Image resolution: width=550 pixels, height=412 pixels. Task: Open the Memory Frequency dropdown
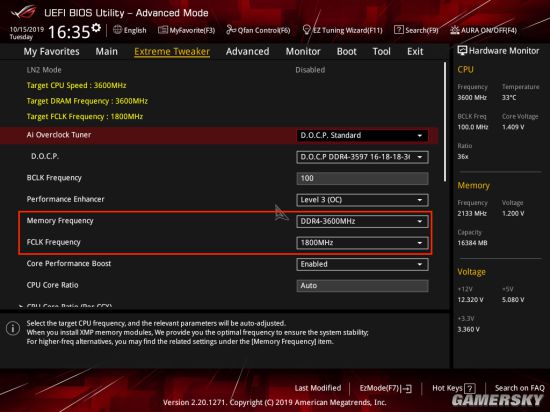point(362,221)
